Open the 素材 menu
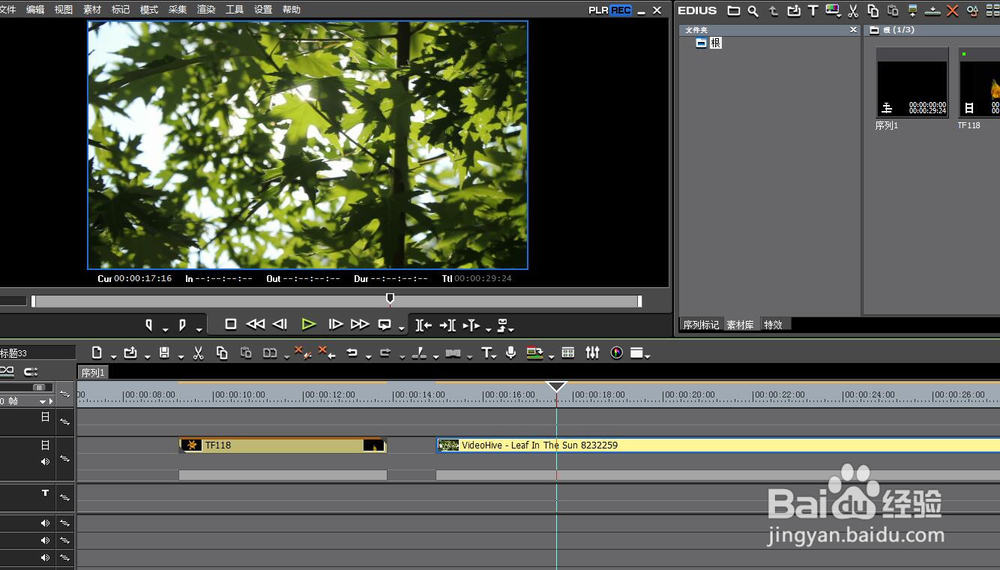Screen dimensions: 1000x570 92,10
